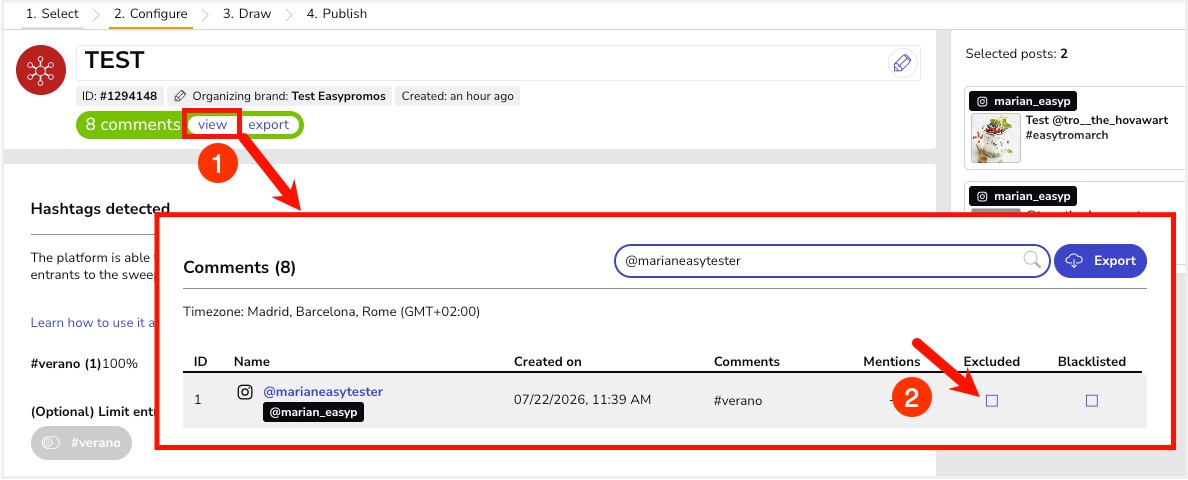This screenshot has height=480, width=1188.
Task: Check the Excluded checkbox for @marianeasytester
Action: [x=992, y=401]
